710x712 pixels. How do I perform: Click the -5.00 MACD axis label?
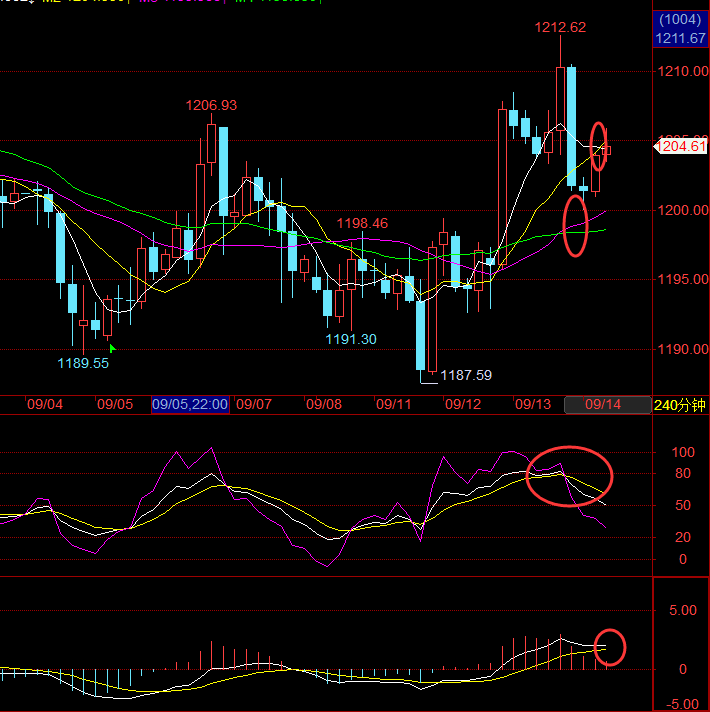pos(683,705)
